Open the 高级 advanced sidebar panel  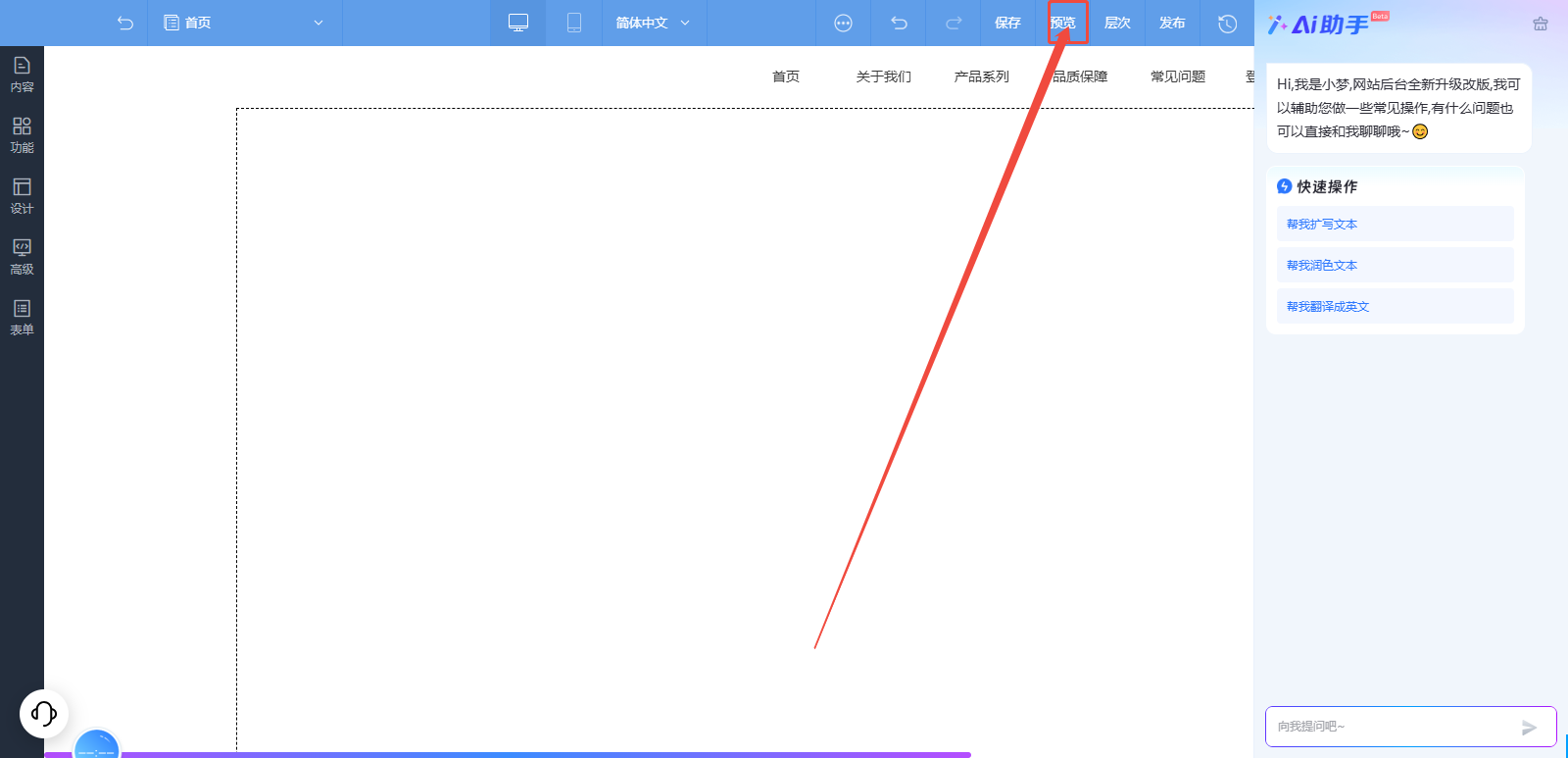(22, 257)
